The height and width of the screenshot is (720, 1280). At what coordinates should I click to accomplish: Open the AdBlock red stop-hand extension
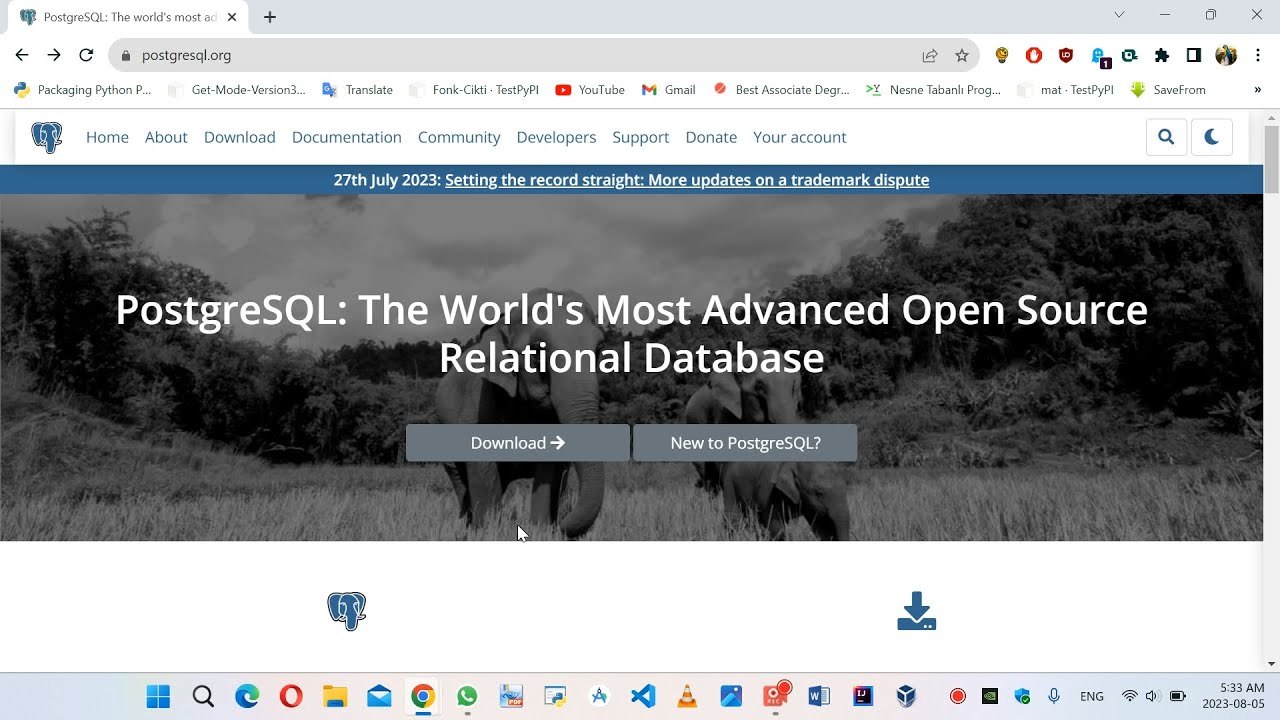1034,56
